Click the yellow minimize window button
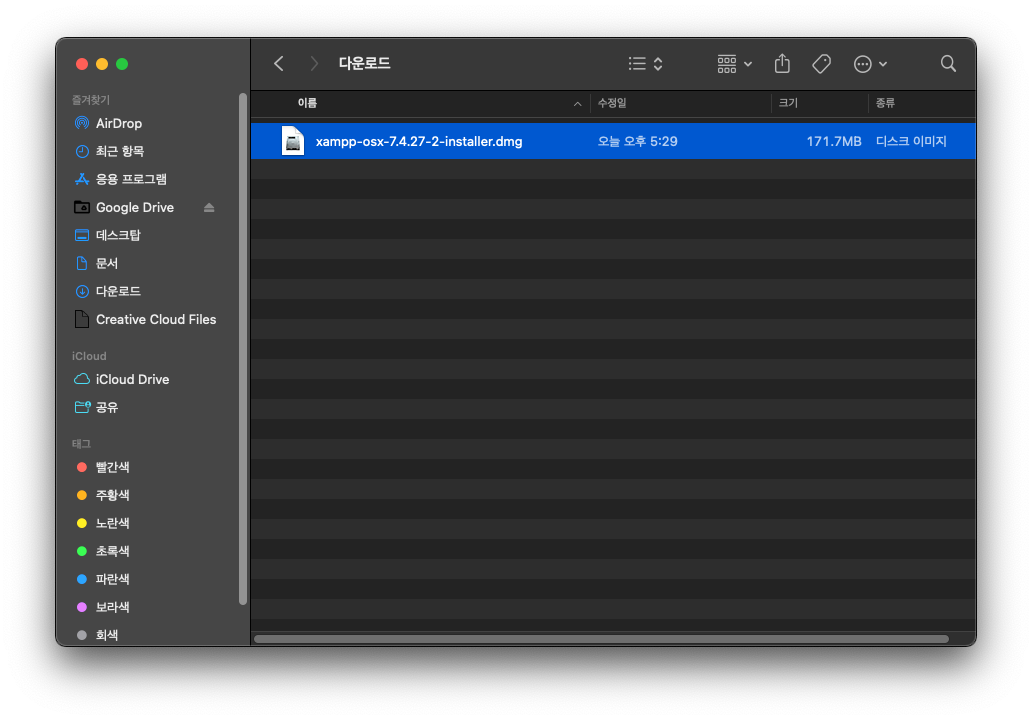The width and height of the screenshot is (1032, 720). coord(102,64)
